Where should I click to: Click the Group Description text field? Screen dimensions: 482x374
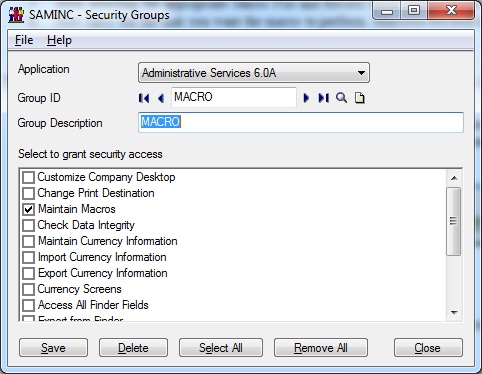[301, 122]
